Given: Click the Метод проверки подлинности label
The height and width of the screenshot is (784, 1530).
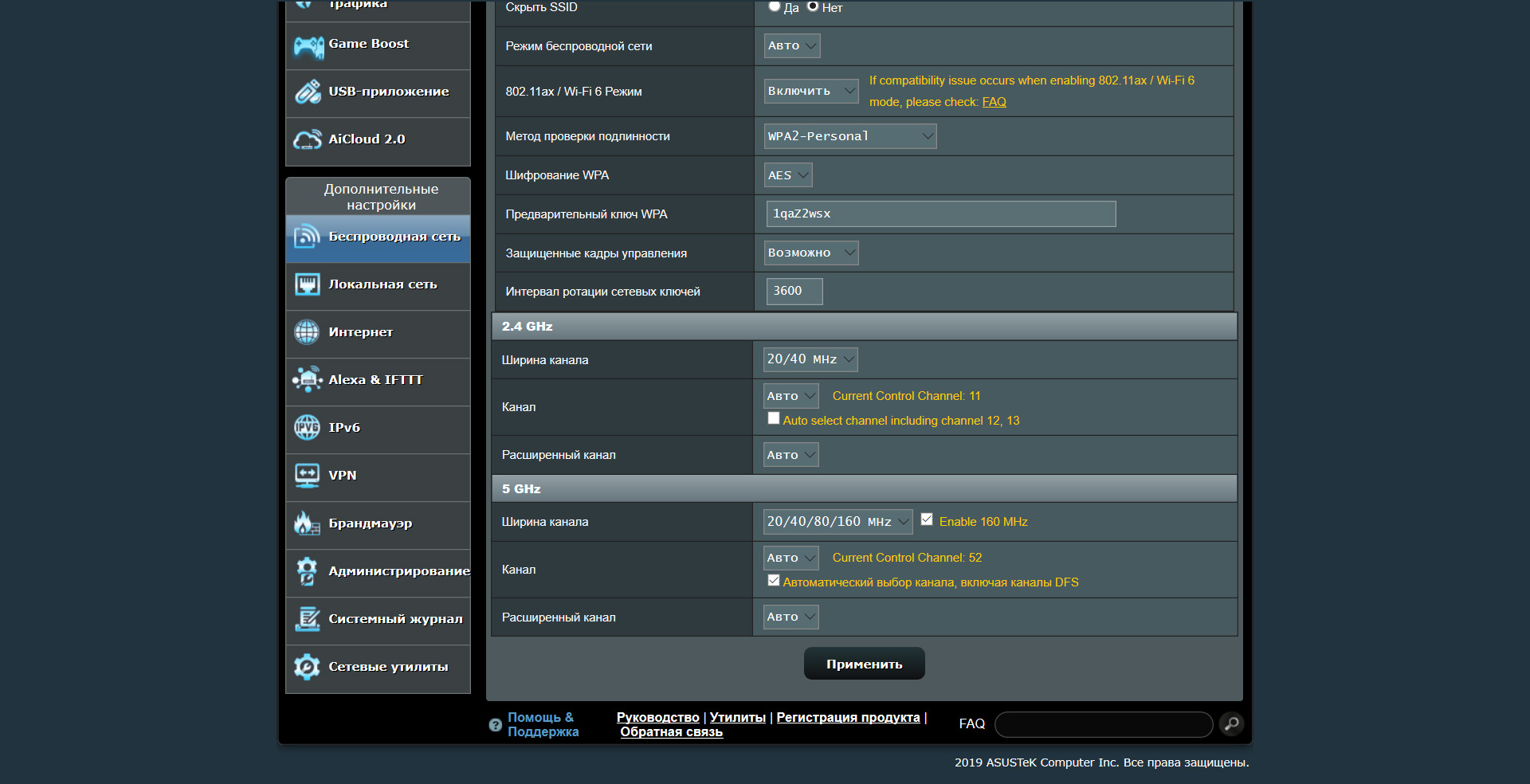Looking at the screenshot, I should pos(587,136).
